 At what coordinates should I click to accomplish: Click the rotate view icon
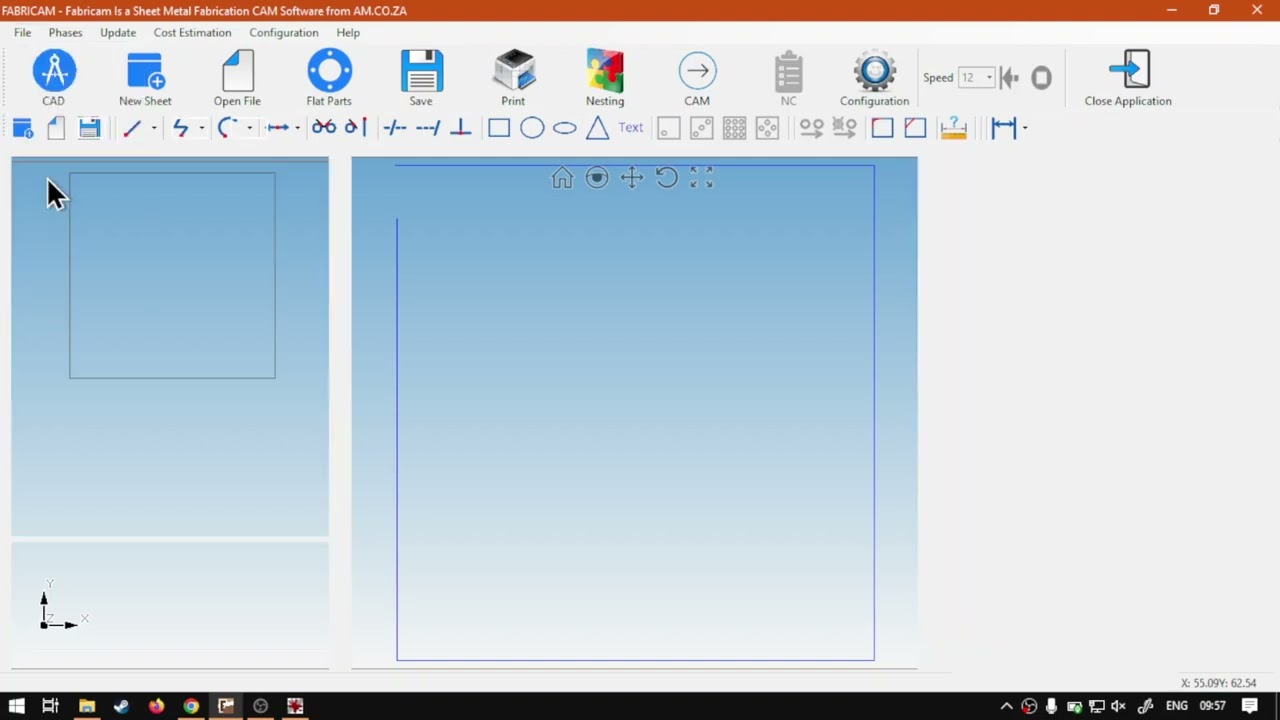click(666, 178)
